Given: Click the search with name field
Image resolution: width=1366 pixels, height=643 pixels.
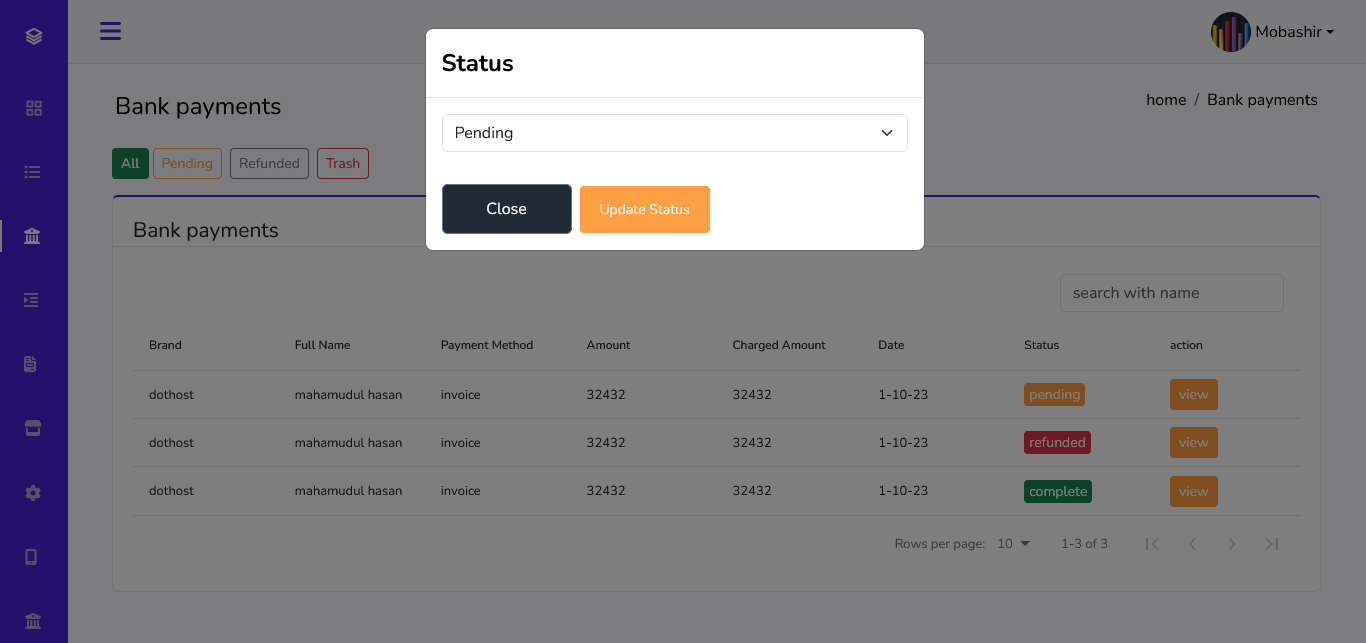Looking at the screenshot, I should [1171, 292].
